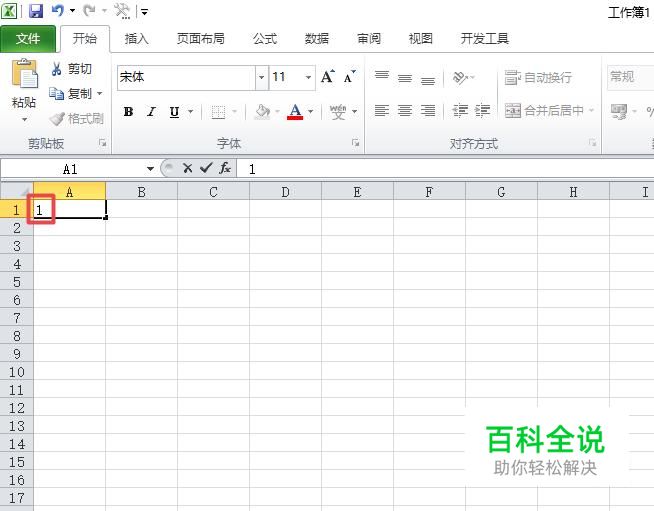Open the font size dropdown arrow

[x=308, y=78]
